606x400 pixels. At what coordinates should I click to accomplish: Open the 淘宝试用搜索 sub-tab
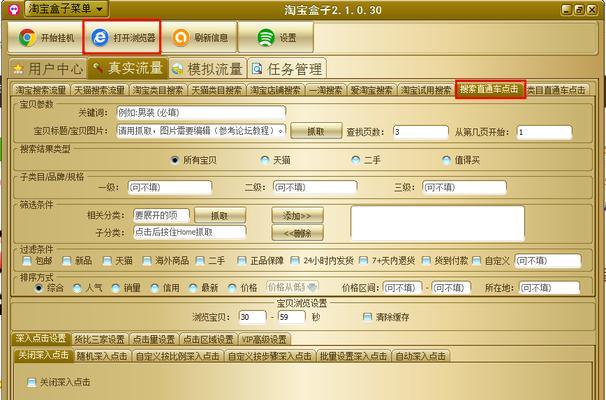pos(426,90)
